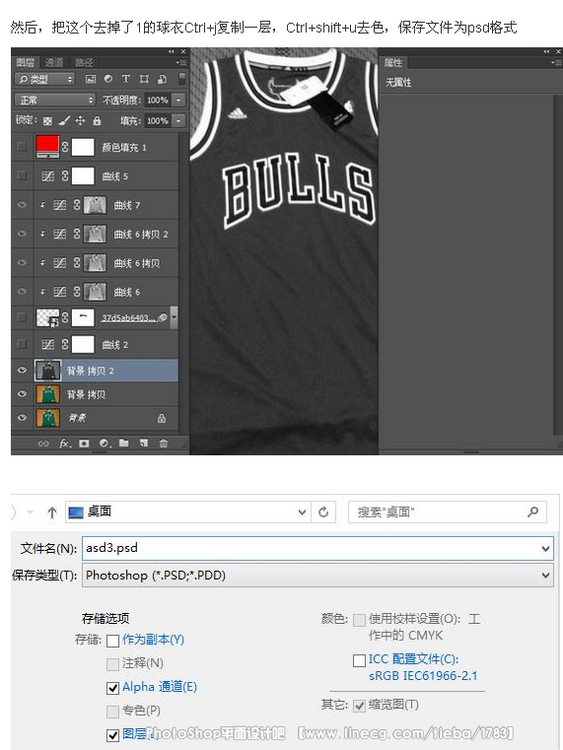This screenshot has width=563, height=750.
Task: Lock image pixels brush icon
Action: click(64, 121)
